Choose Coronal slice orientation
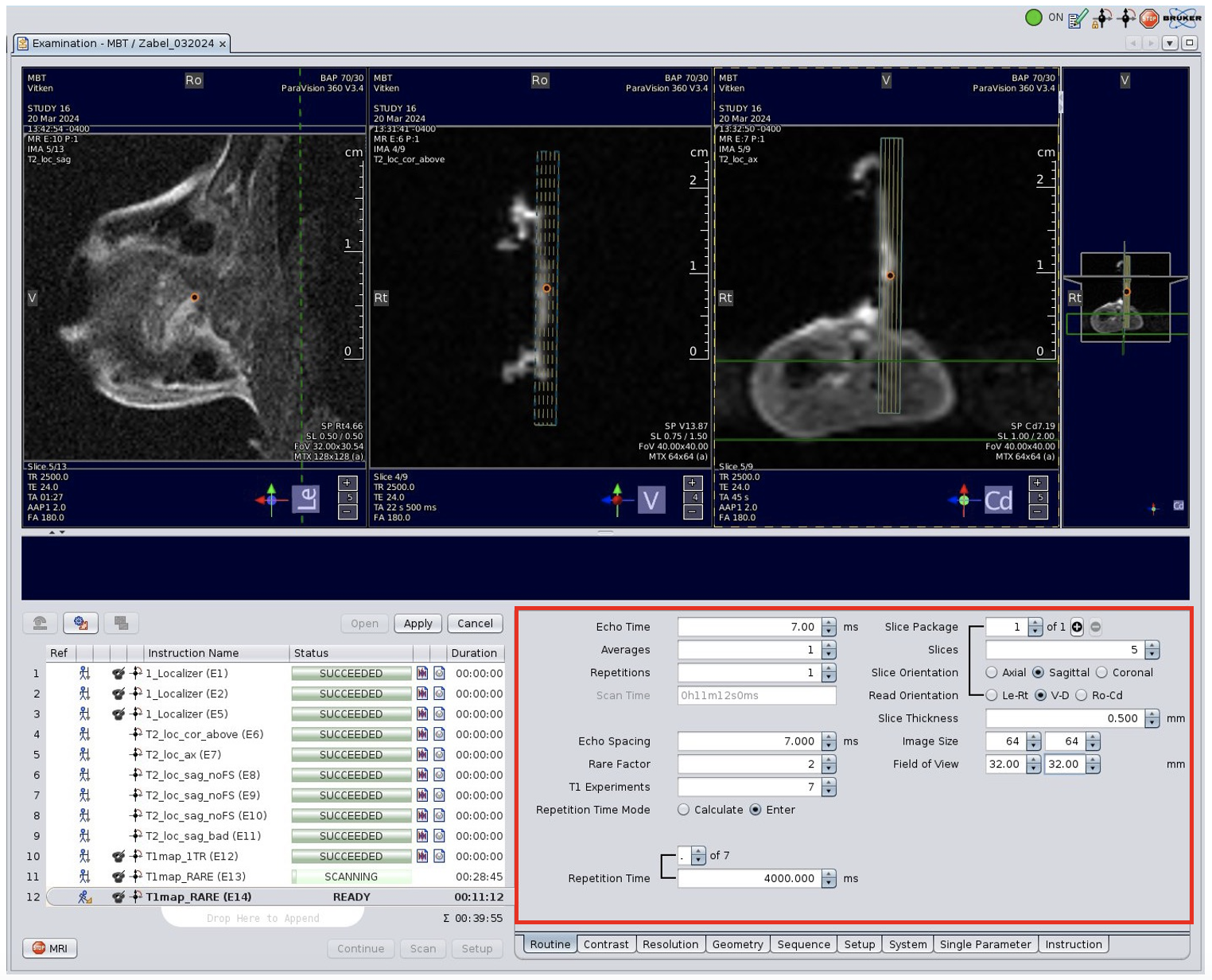Screen dimensions: 1212x980 pos(1102,673)
